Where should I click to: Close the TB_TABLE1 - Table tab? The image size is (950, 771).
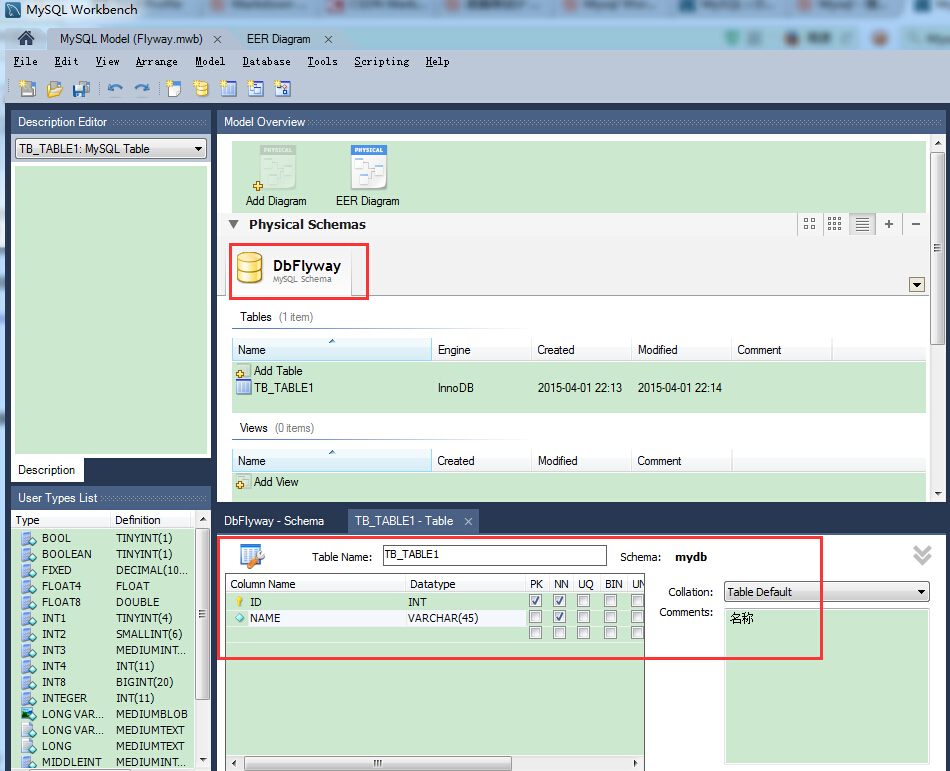point(468,521)
